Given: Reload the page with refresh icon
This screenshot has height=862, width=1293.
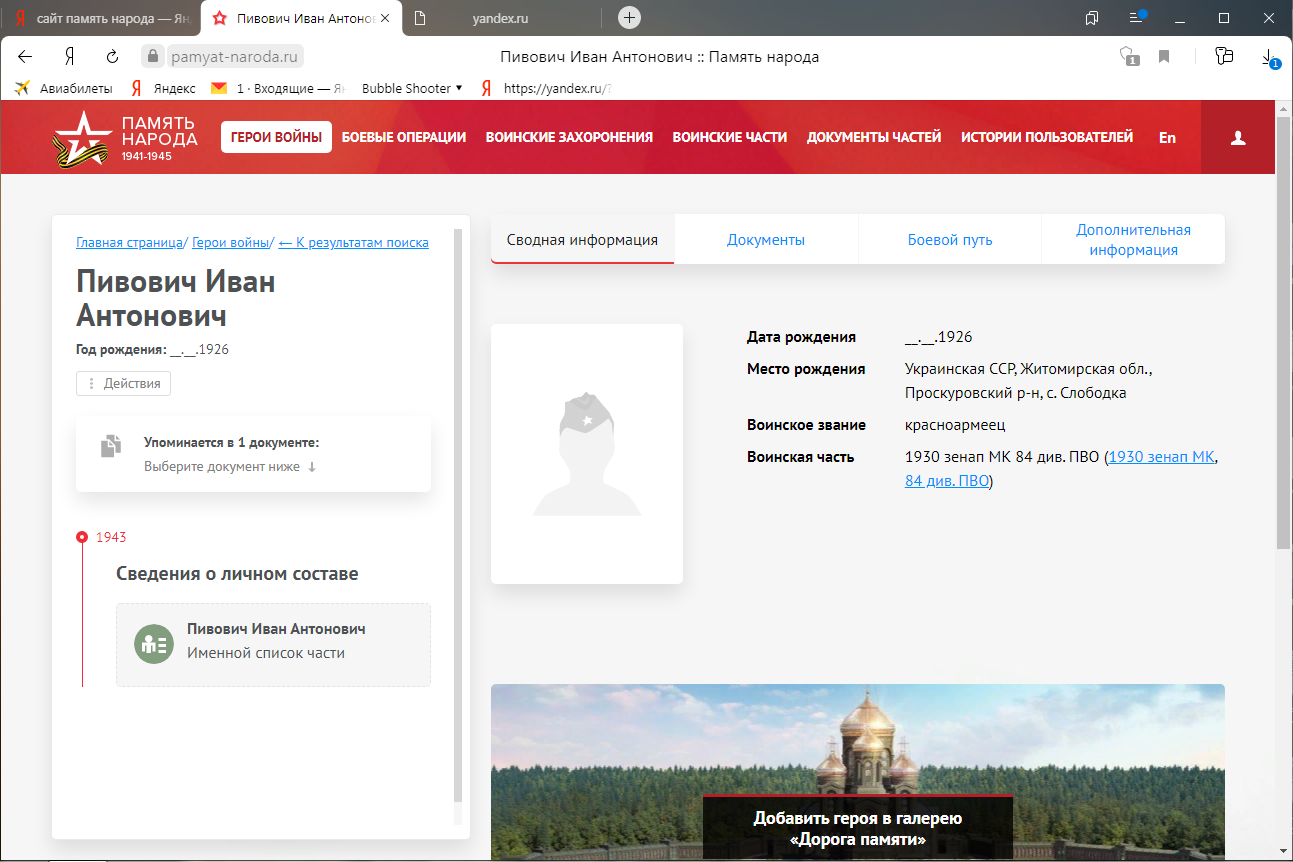Looking at the screenshot, I should [113, 57].
